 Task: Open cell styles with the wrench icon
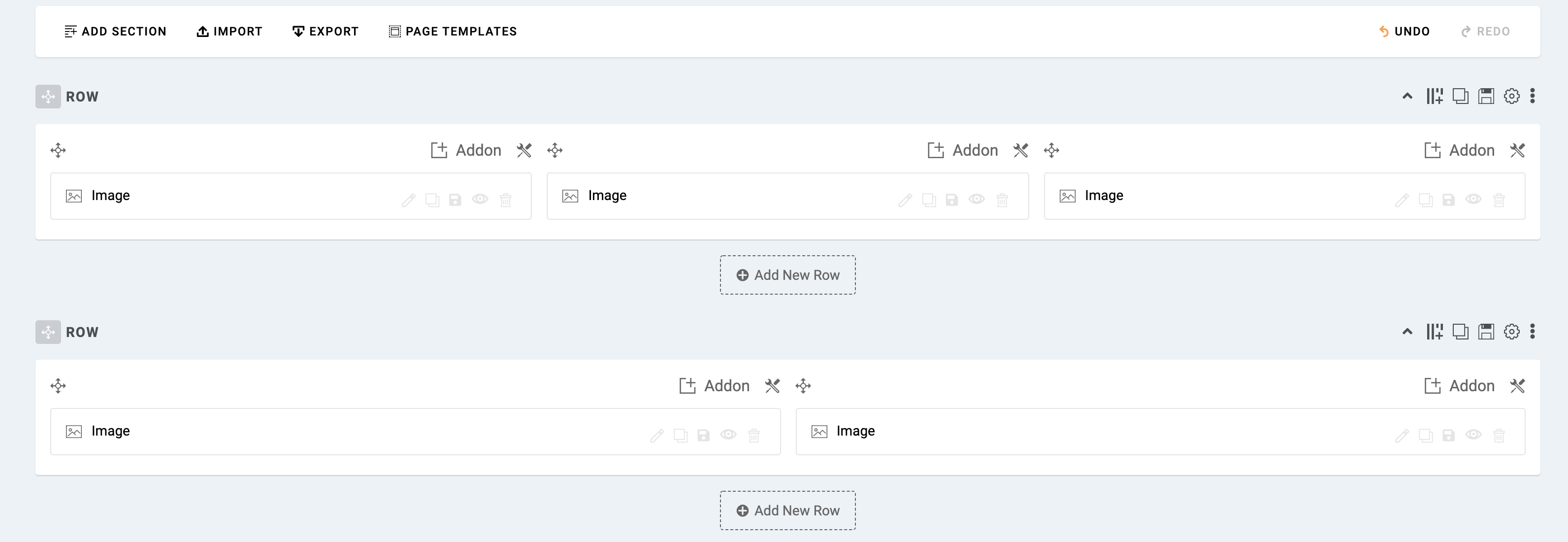[x=524, y=150]
